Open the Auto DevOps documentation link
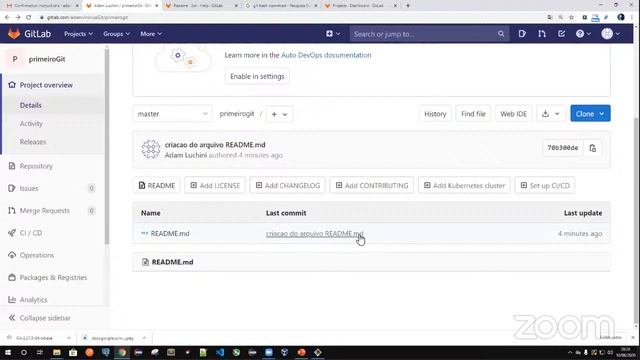The image size is (640, 360). [326, 55]
